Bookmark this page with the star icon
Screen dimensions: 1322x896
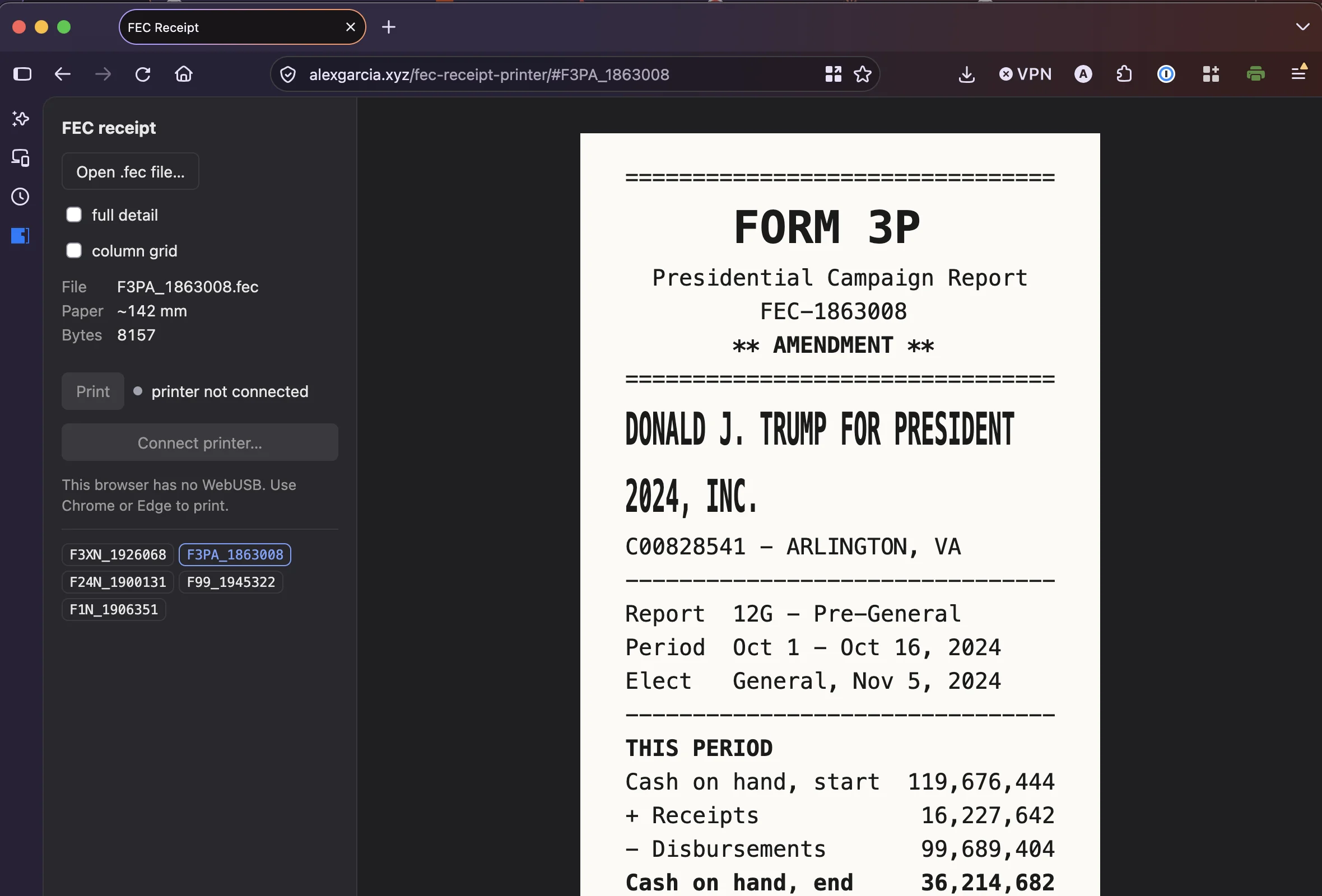863,74
